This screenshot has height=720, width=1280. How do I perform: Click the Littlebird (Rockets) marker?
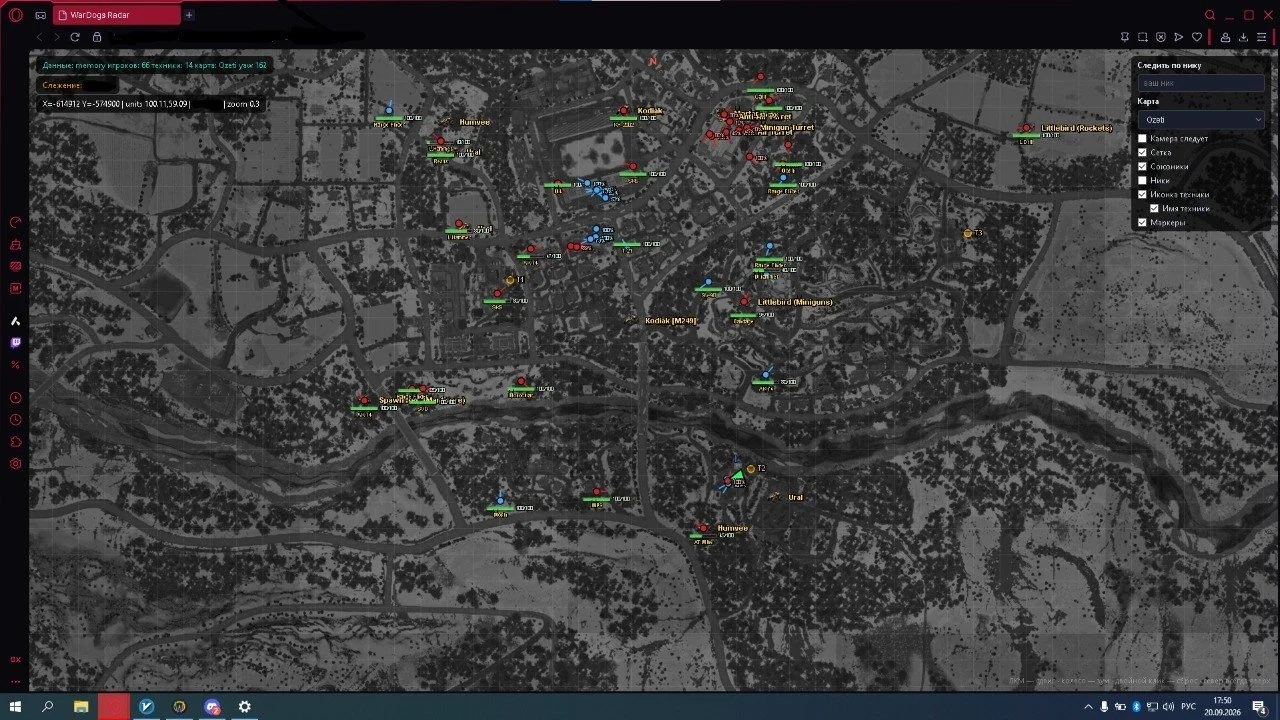(1025, 128)
